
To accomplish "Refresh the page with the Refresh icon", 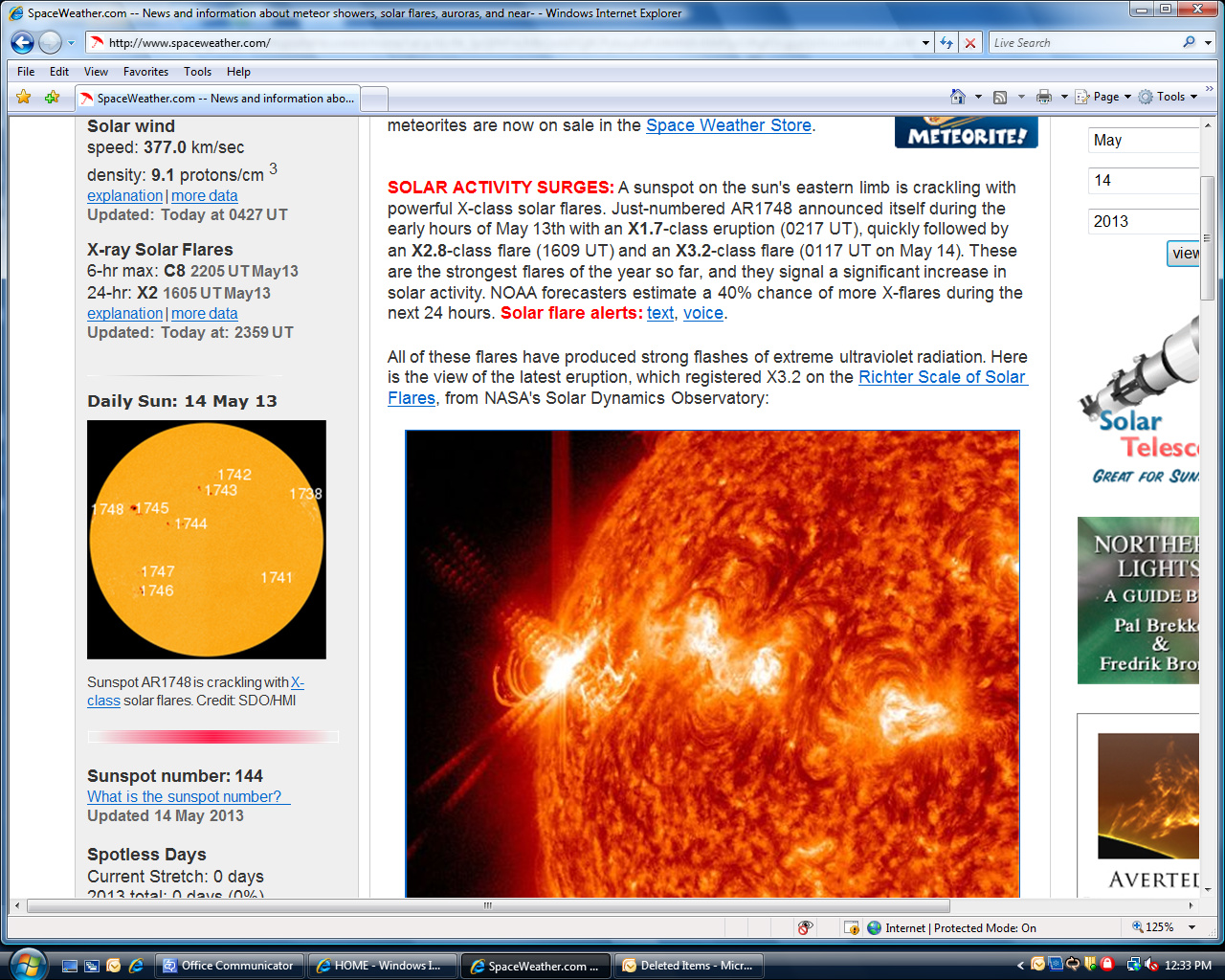I will (947, 43).
